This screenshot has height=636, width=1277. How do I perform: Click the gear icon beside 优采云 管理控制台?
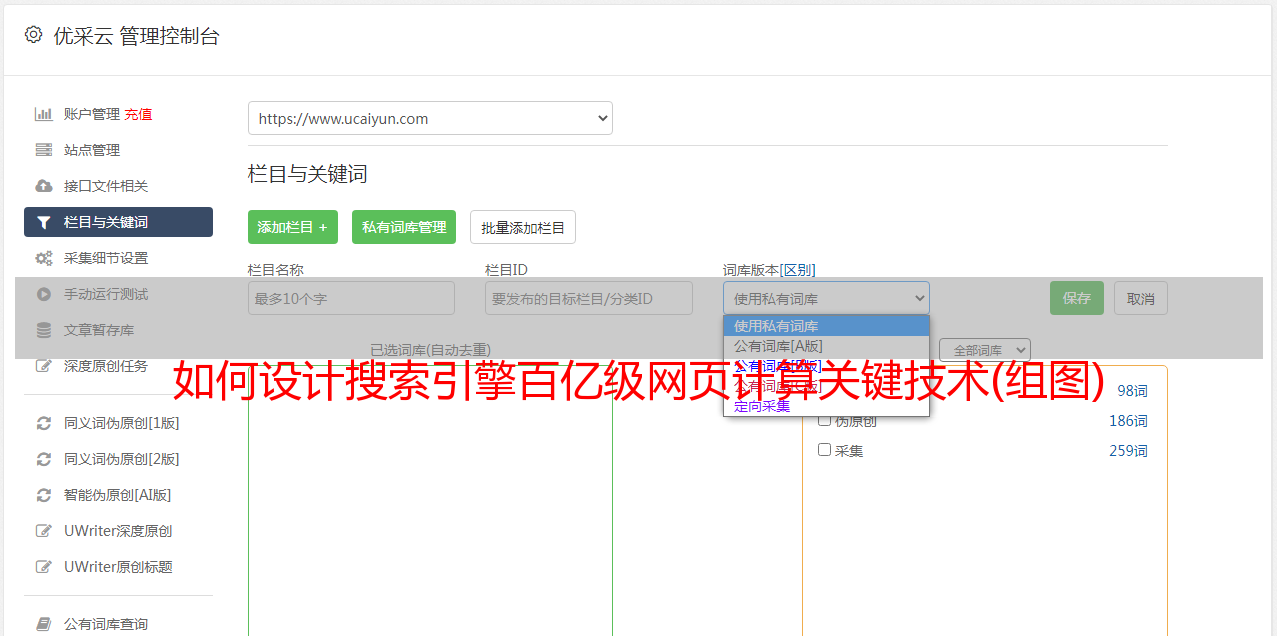(33, 35)
